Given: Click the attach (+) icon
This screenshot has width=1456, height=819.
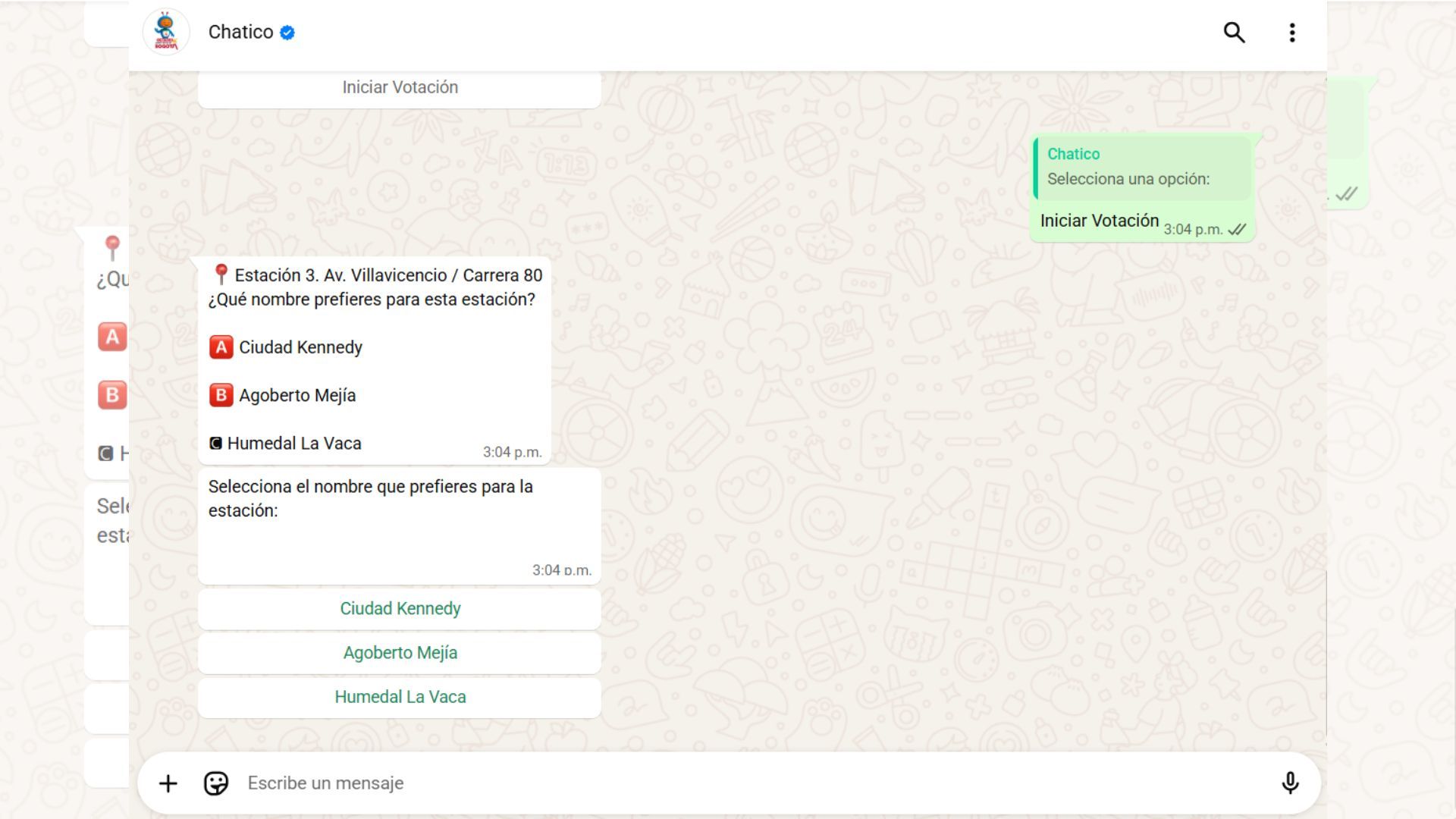Looking at the screenshot, I should pos(168,783).
